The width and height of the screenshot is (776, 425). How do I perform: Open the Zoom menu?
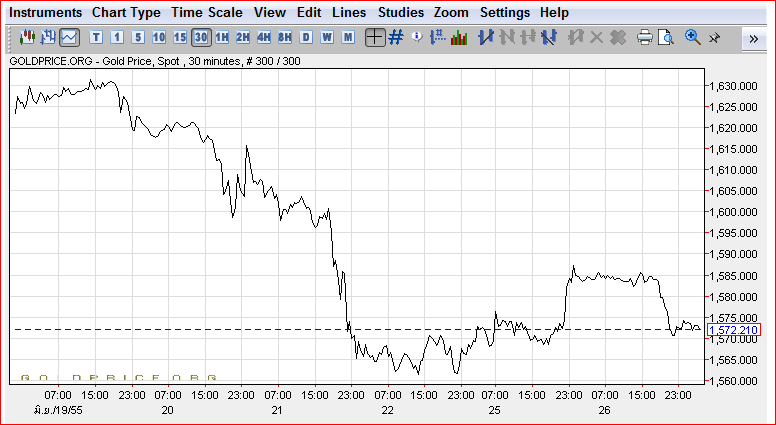click(x=451, y=12)
